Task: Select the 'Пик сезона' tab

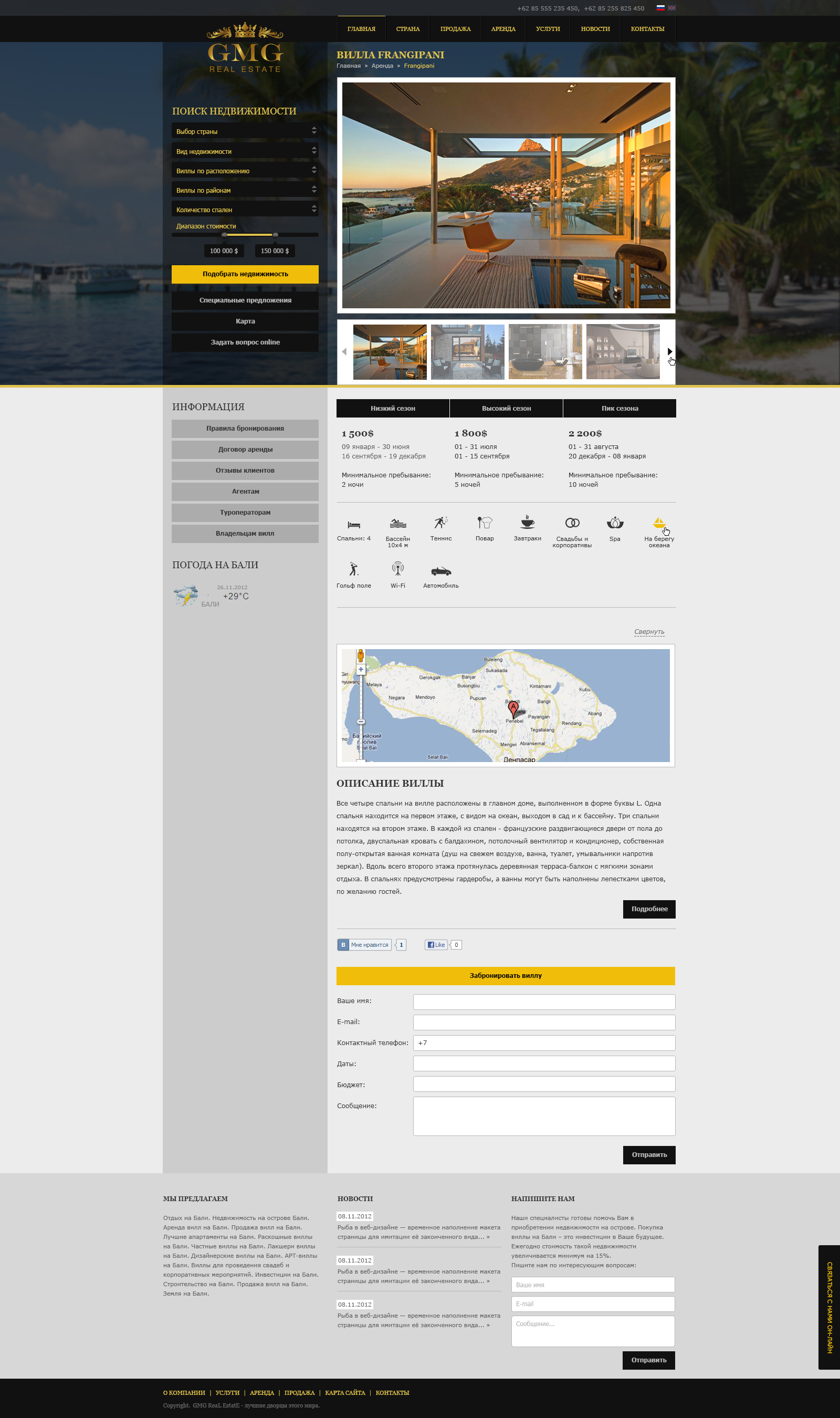Action: pos(620,408)
